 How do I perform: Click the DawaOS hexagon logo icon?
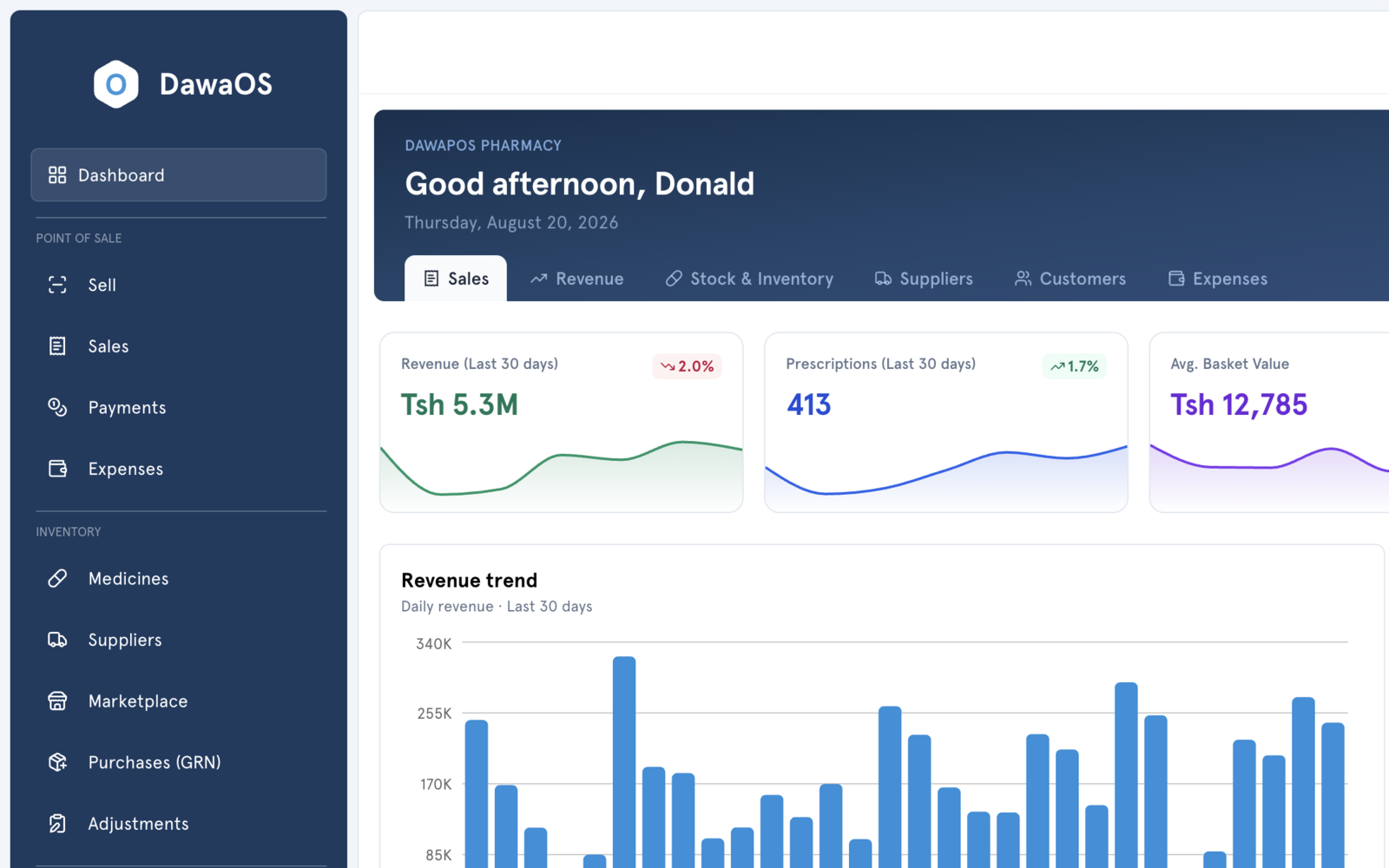point(116,84)
